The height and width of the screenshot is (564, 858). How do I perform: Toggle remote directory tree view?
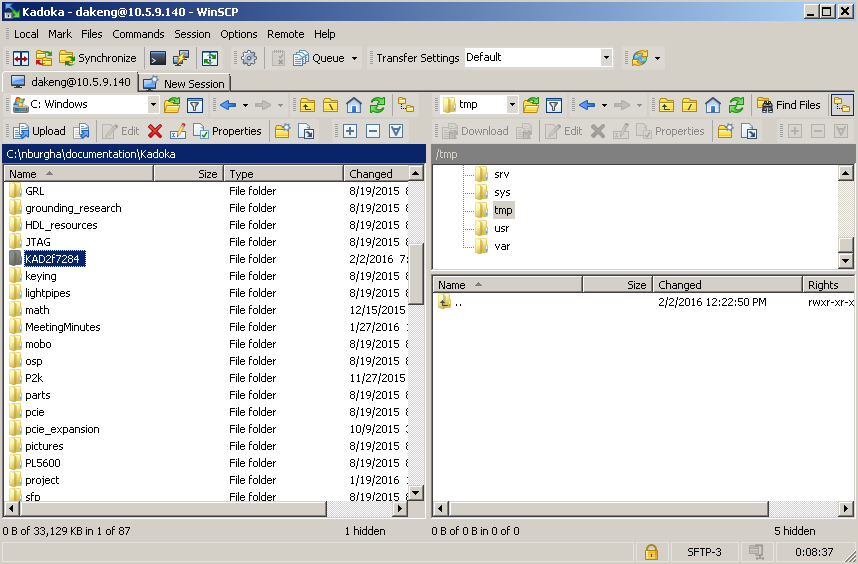[x=842, y=105]
